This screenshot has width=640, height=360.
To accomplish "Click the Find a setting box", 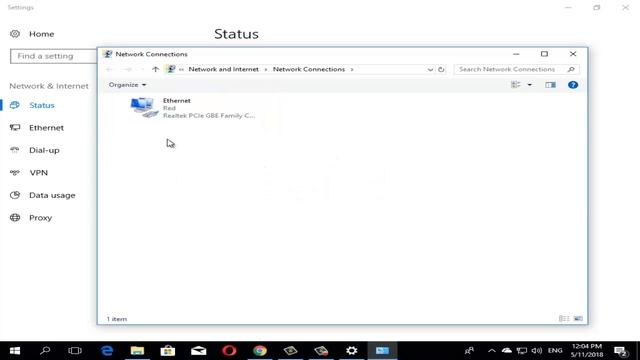I will point(53,56).
